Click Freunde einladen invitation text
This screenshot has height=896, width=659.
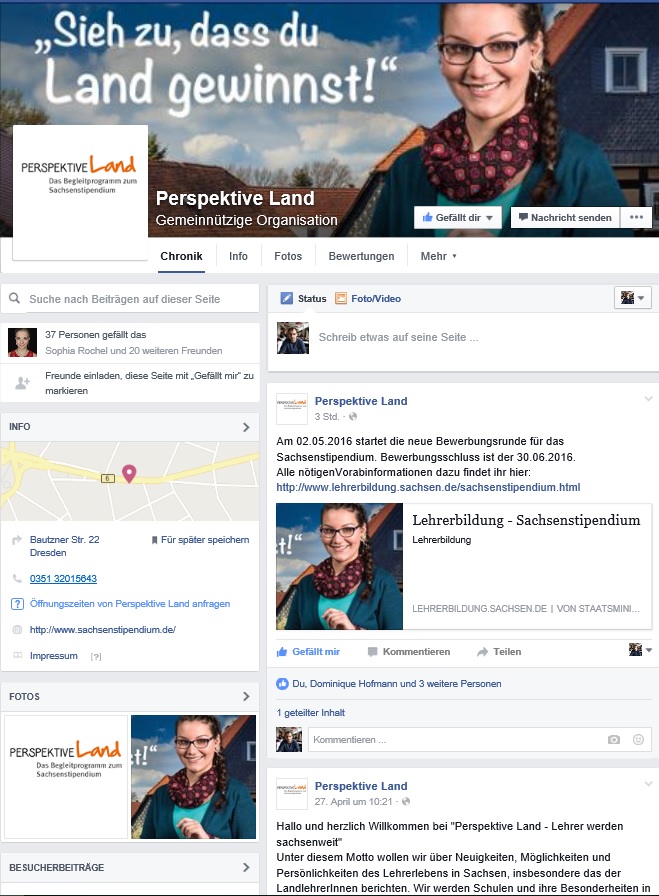(149, 383)
